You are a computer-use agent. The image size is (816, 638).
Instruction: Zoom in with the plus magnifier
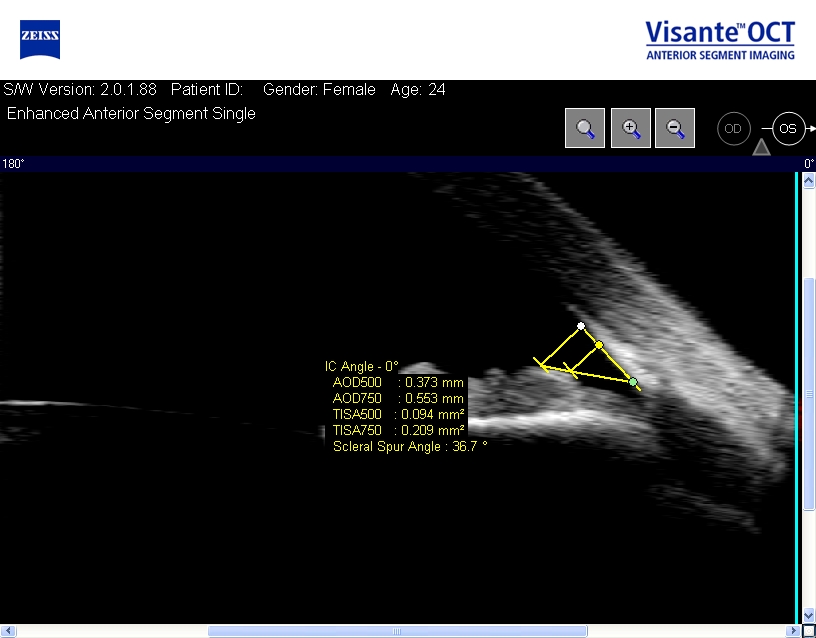(631, 128)
